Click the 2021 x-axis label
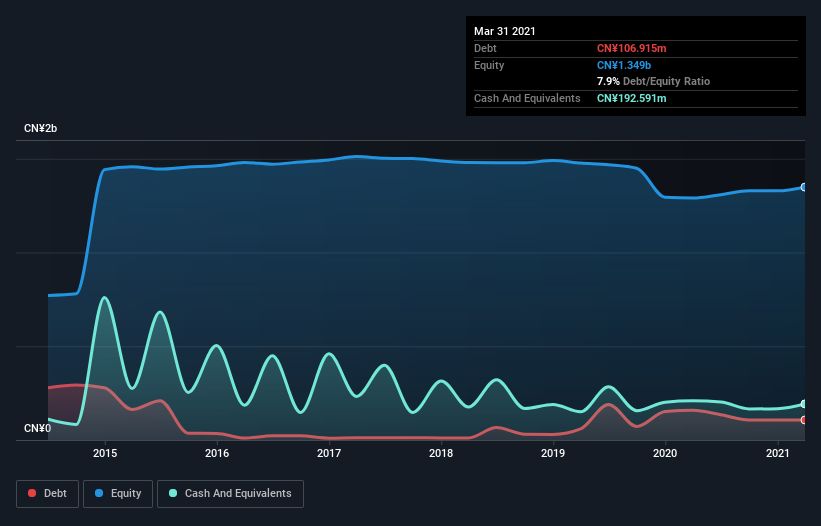The height and width of the screenshot is (526, 821). (778, 453)
